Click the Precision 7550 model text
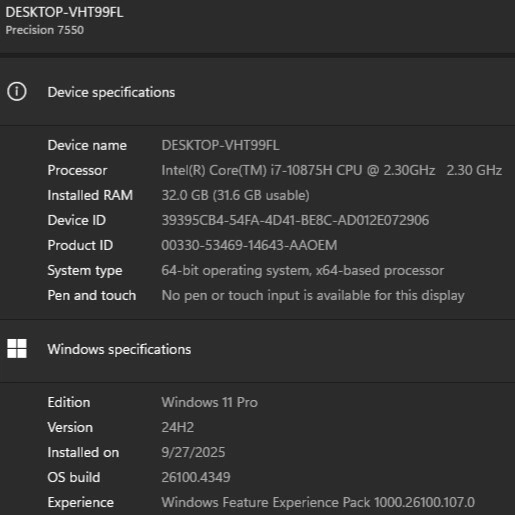515x515 pixels. click(x=45, y=30)
